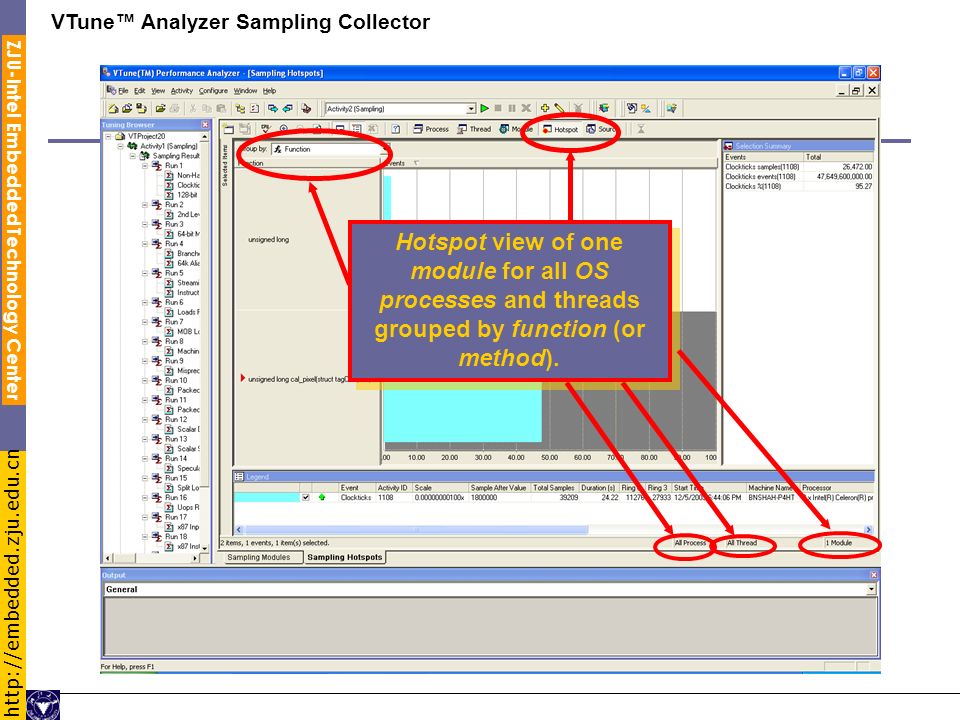Click the Tuning Browser scroll-up arrow
This screenshot has height=720, width=960.
point(204,137)
